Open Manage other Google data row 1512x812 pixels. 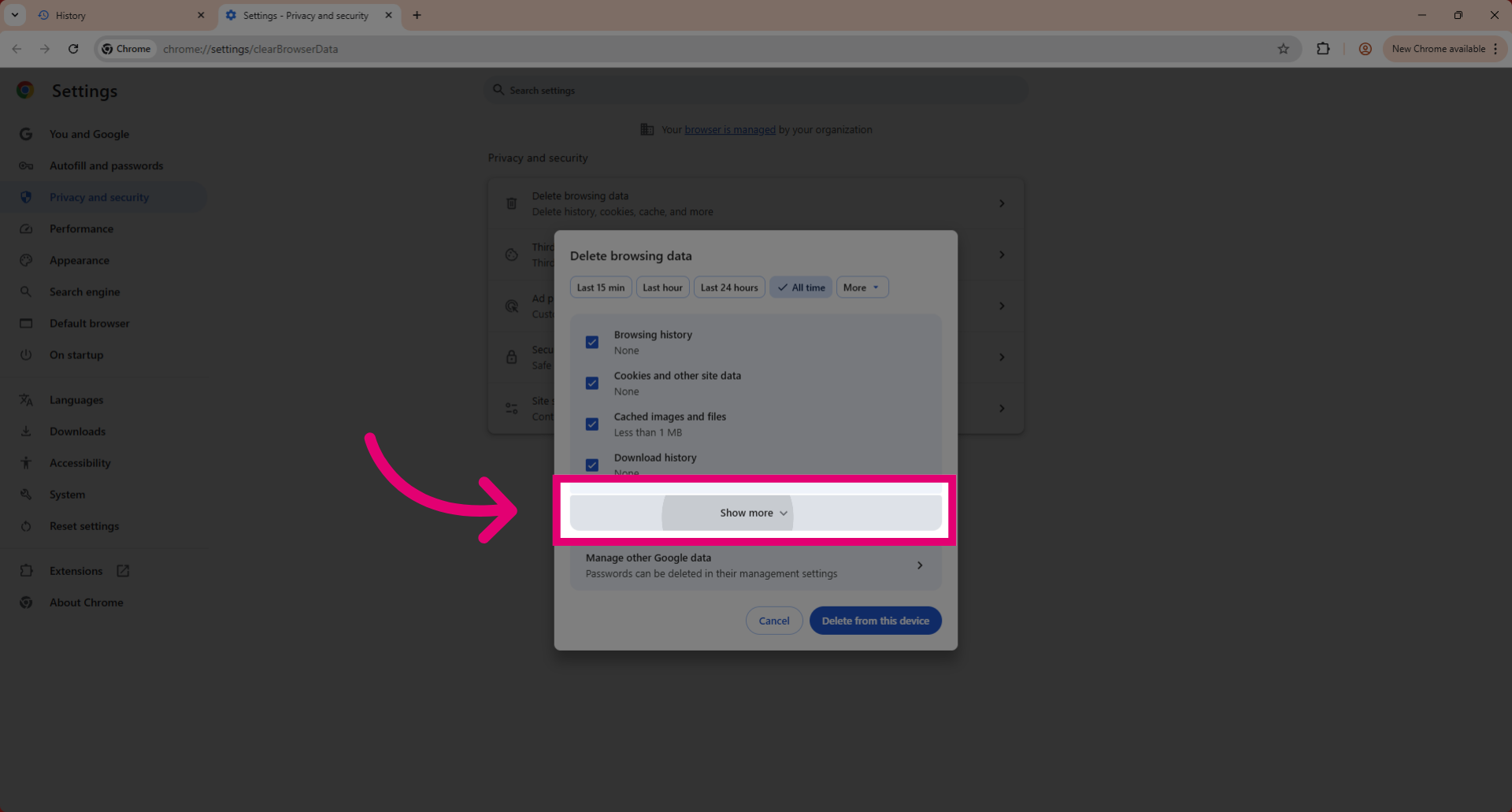point(755,565)
